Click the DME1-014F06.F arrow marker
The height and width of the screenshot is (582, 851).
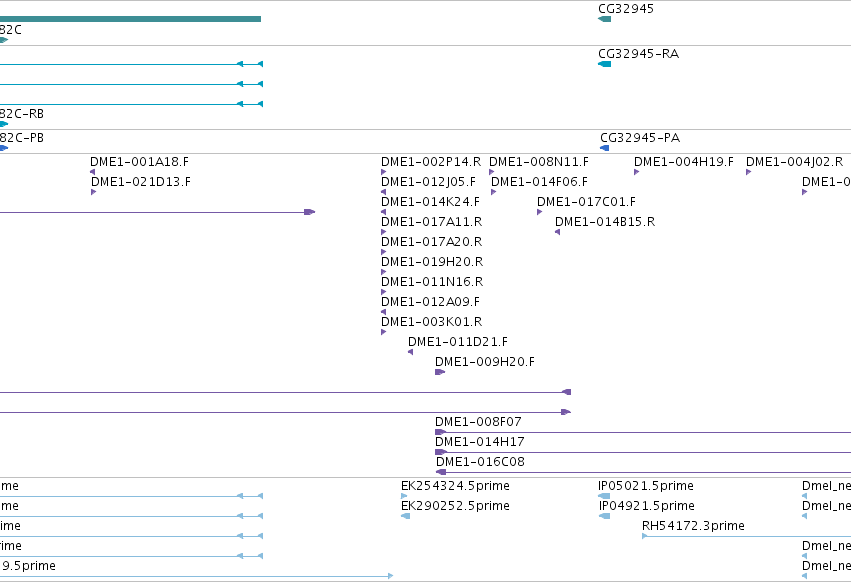[493, 192]
